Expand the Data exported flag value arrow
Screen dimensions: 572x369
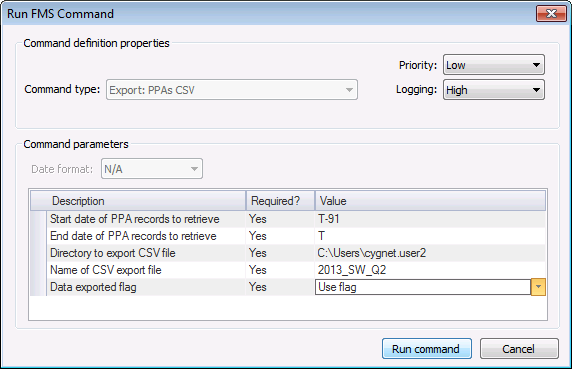click(x=538, y=287)
